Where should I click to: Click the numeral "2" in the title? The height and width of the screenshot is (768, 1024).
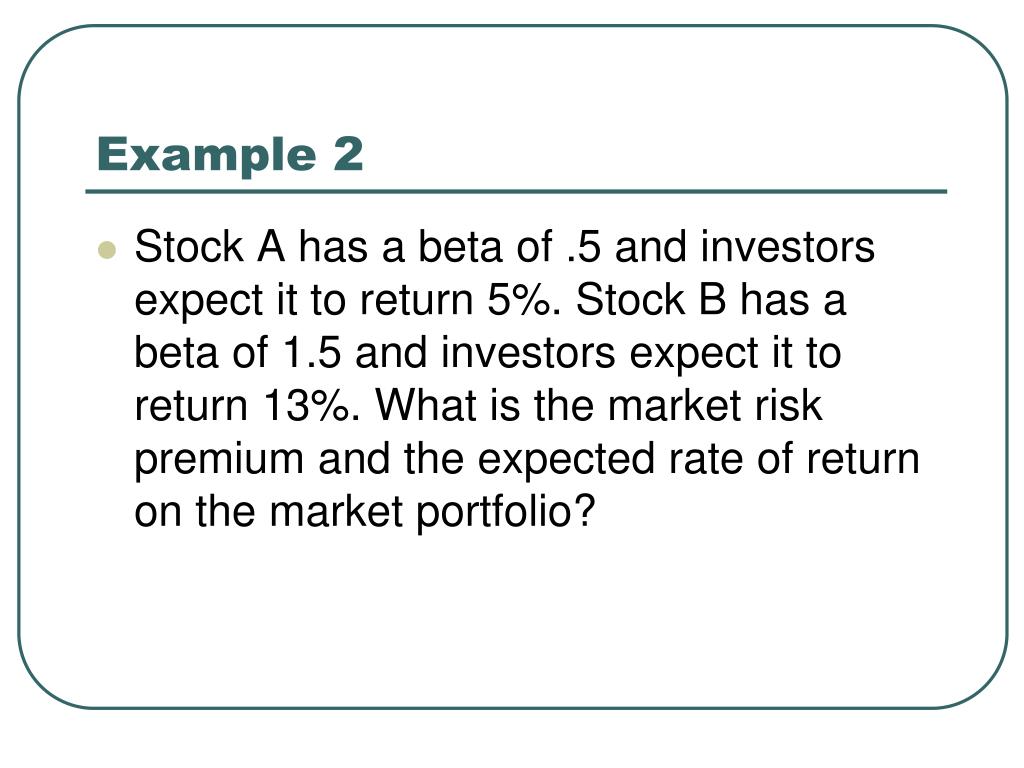348,154
